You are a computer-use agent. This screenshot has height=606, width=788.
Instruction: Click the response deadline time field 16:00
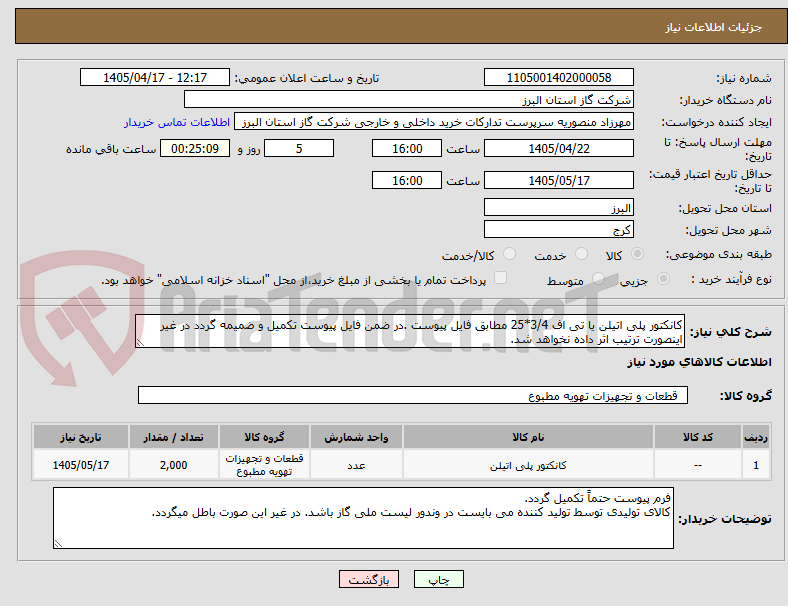tap(407, 148)
